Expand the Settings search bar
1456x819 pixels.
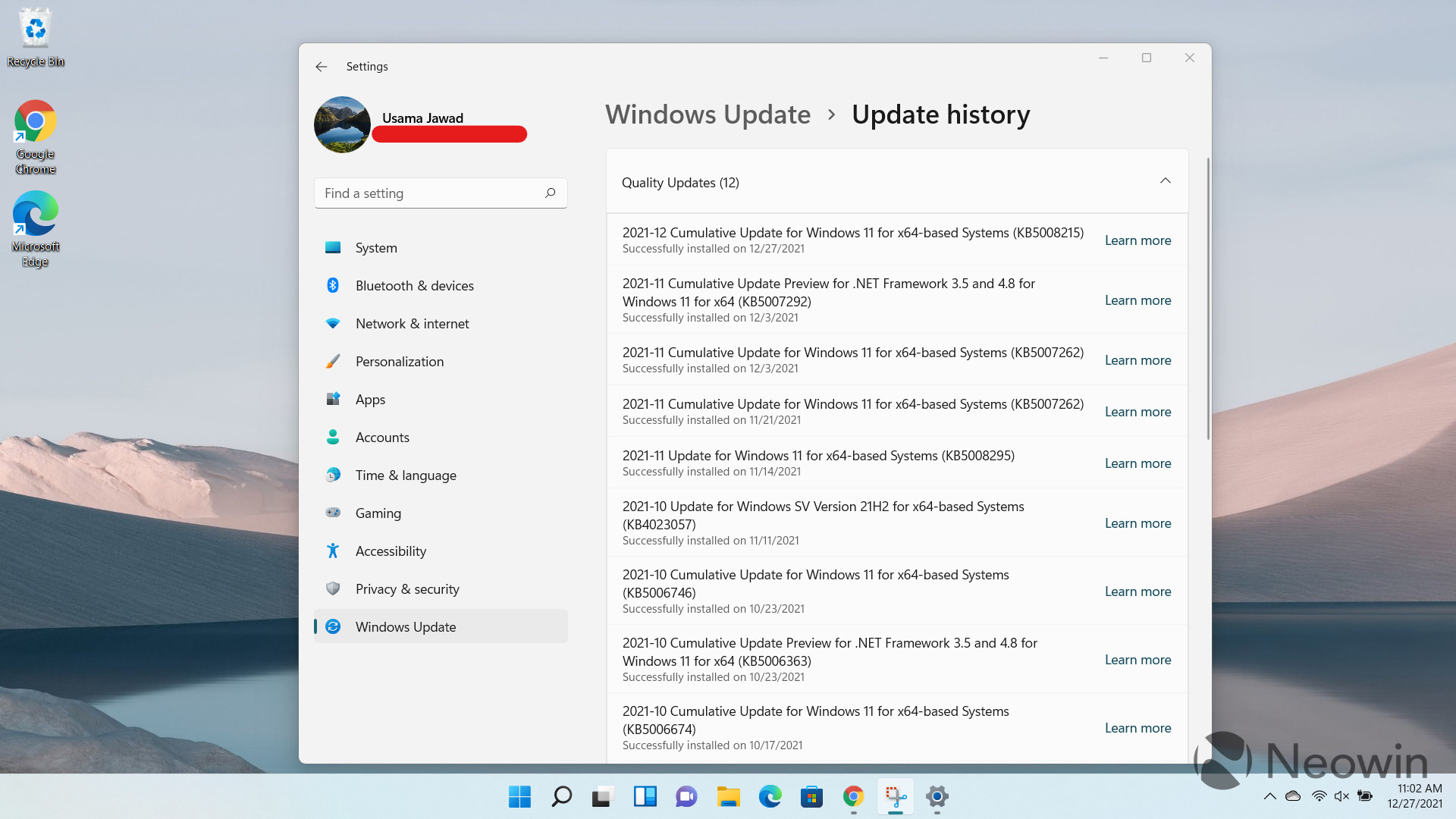(440, 192)
